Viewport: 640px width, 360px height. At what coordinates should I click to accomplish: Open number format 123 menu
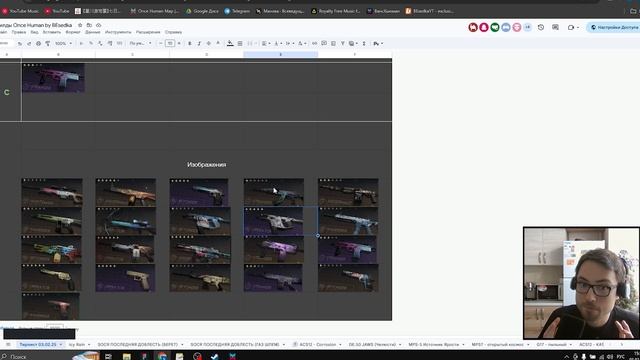[x=119, y=43]
